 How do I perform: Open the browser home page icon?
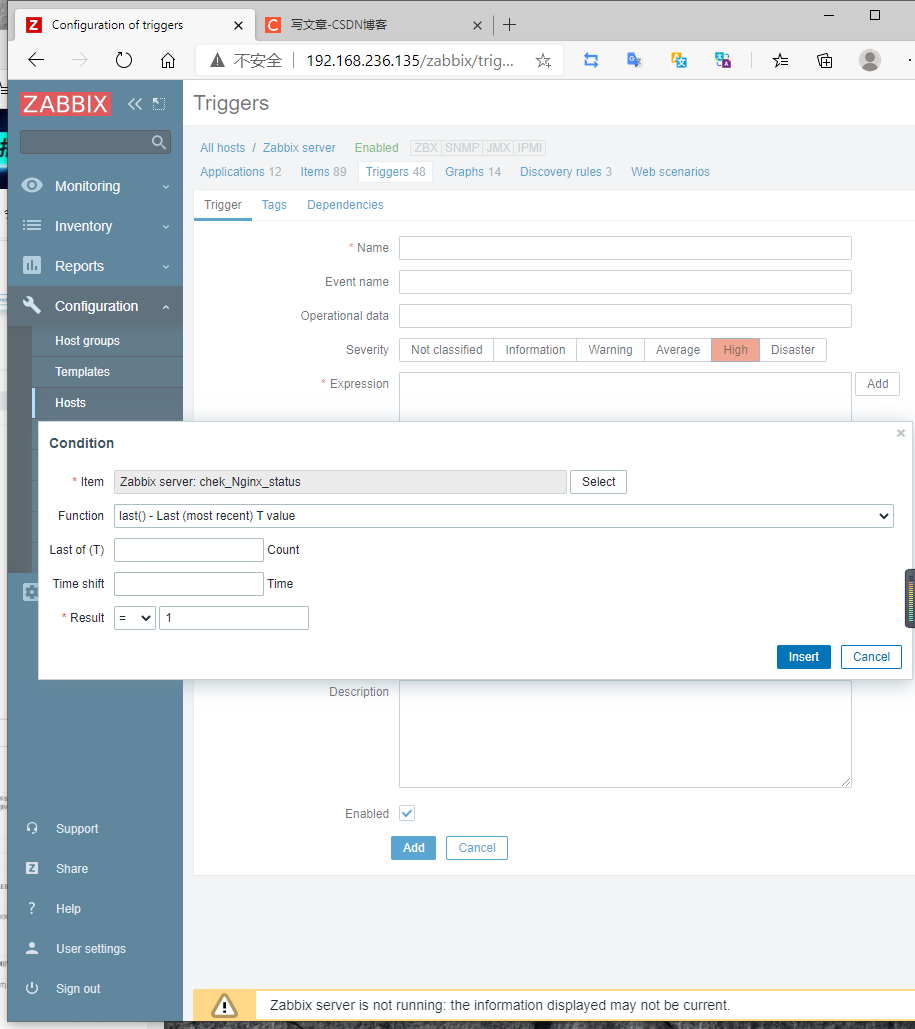click(168, 60)
